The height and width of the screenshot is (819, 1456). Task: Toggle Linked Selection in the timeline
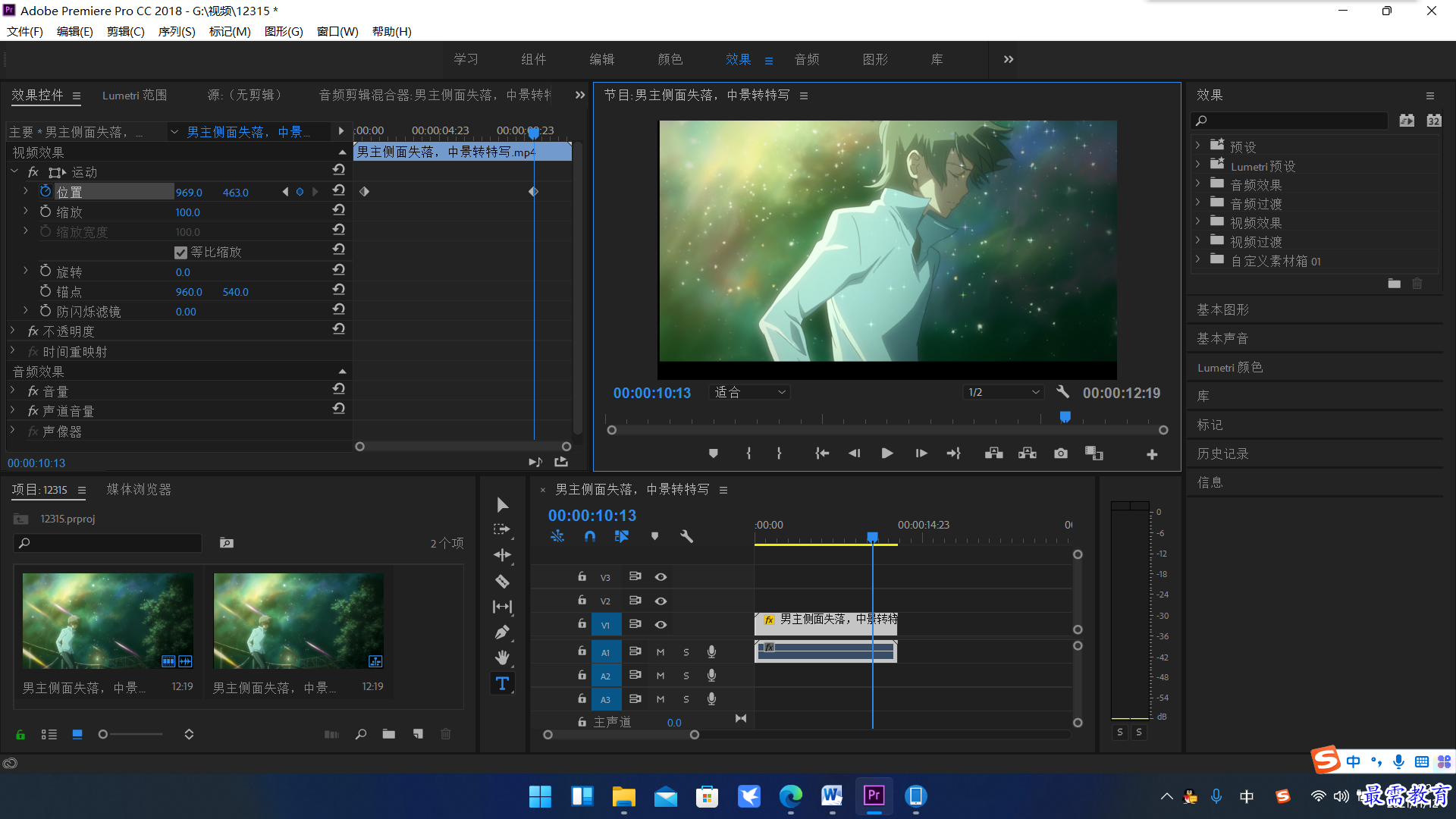622,536
